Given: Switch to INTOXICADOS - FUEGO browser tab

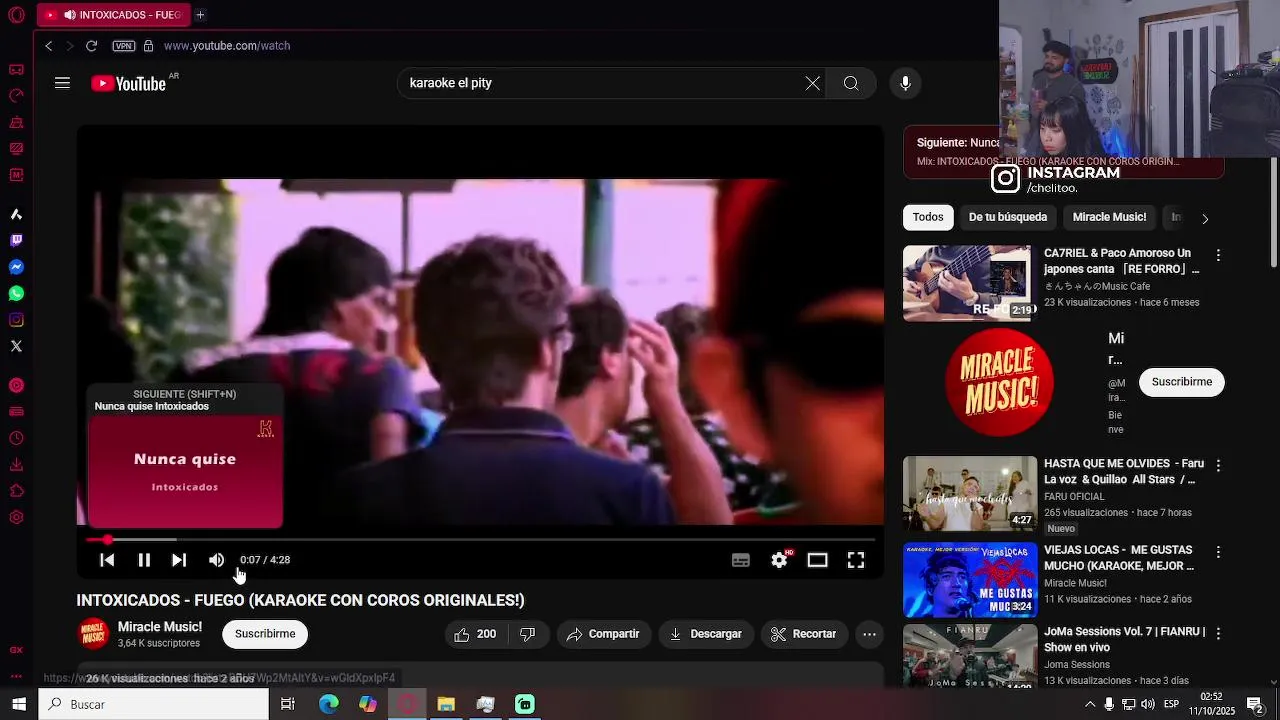Looking at the screenshot, I should (112, 15).
